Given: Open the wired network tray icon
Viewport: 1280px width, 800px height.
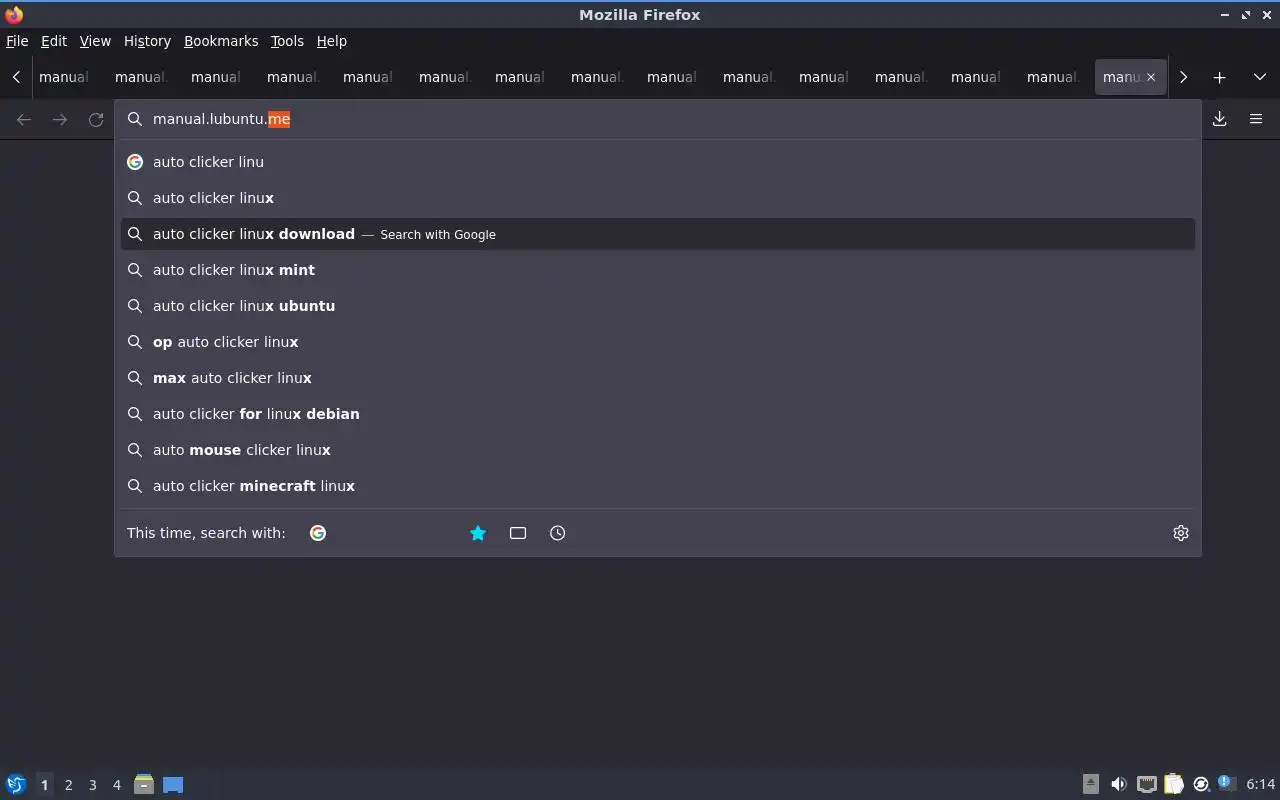Looking at the screenshot, I should 1147,784.
